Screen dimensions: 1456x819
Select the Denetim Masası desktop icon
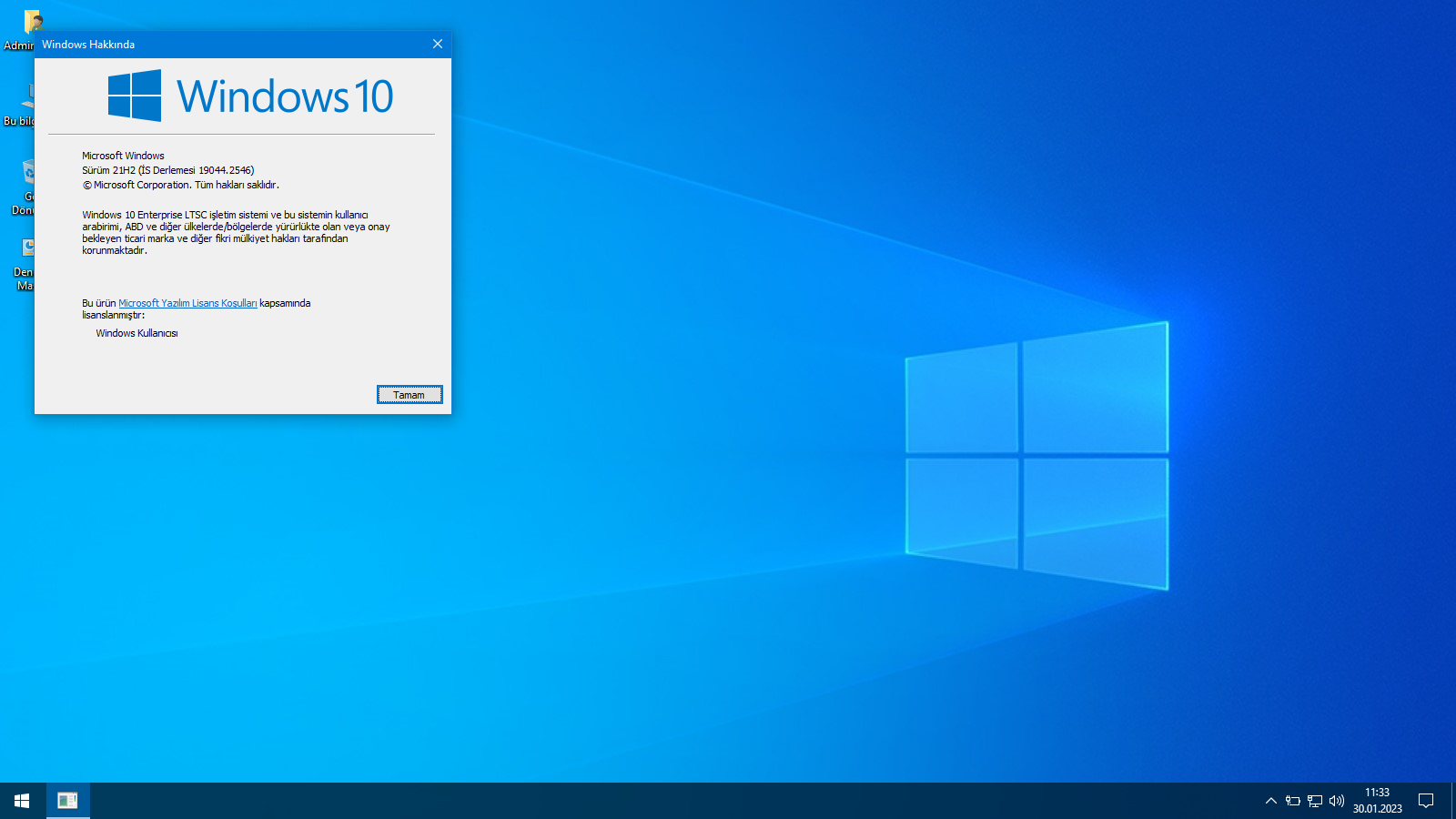(x=27, y=248)
